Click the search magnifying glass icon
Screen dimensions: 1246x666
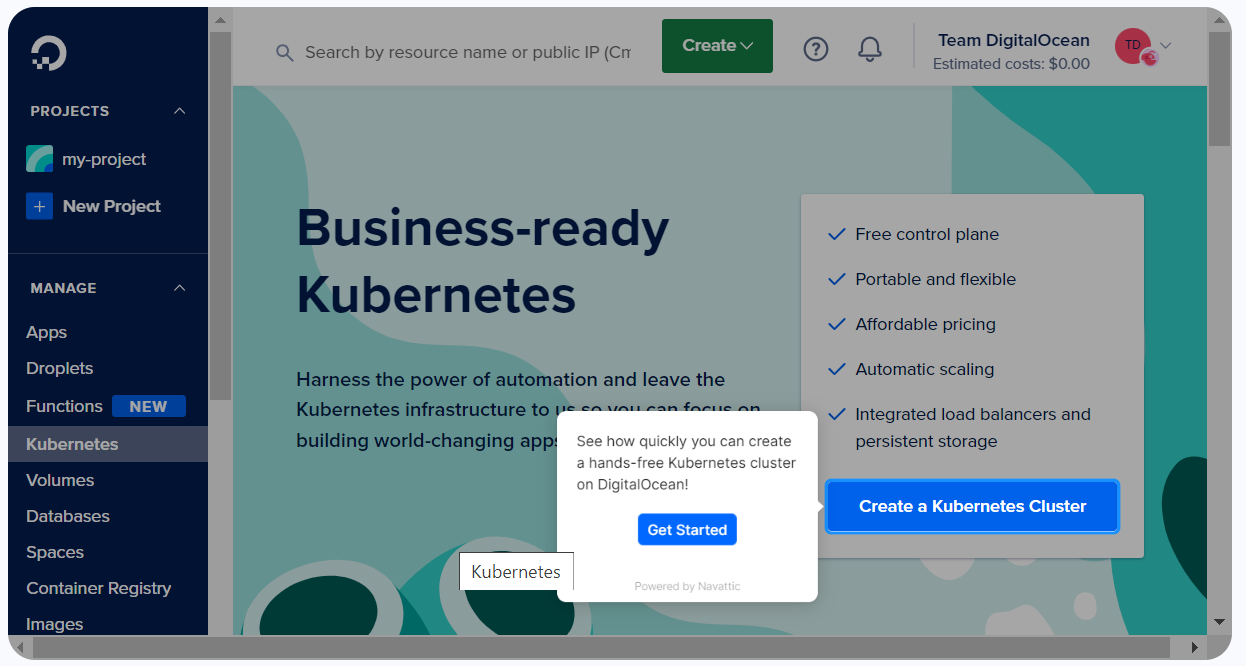click(285, 52)
